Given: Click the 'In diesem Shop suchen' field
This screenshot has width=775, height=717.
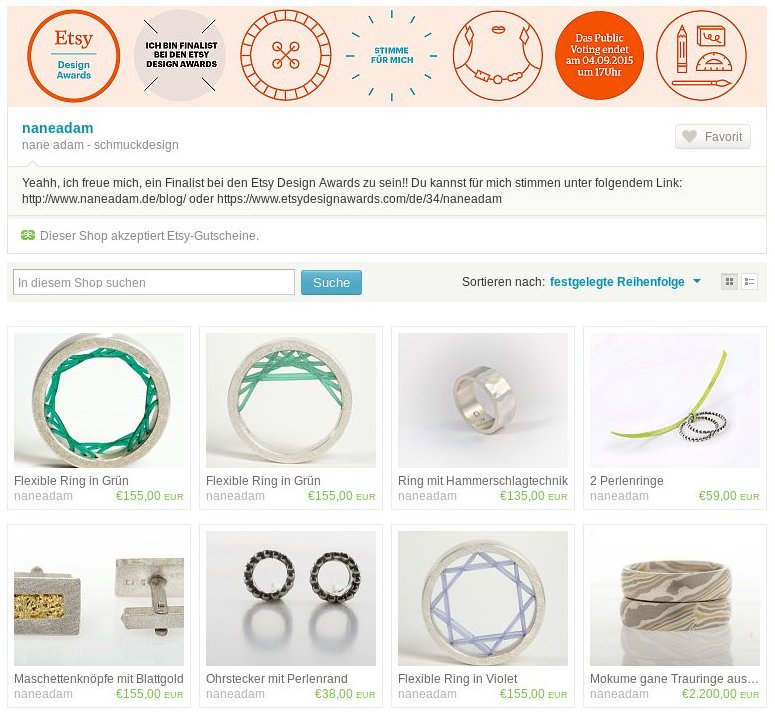Looking at the screenshot, I should point(154,282).
